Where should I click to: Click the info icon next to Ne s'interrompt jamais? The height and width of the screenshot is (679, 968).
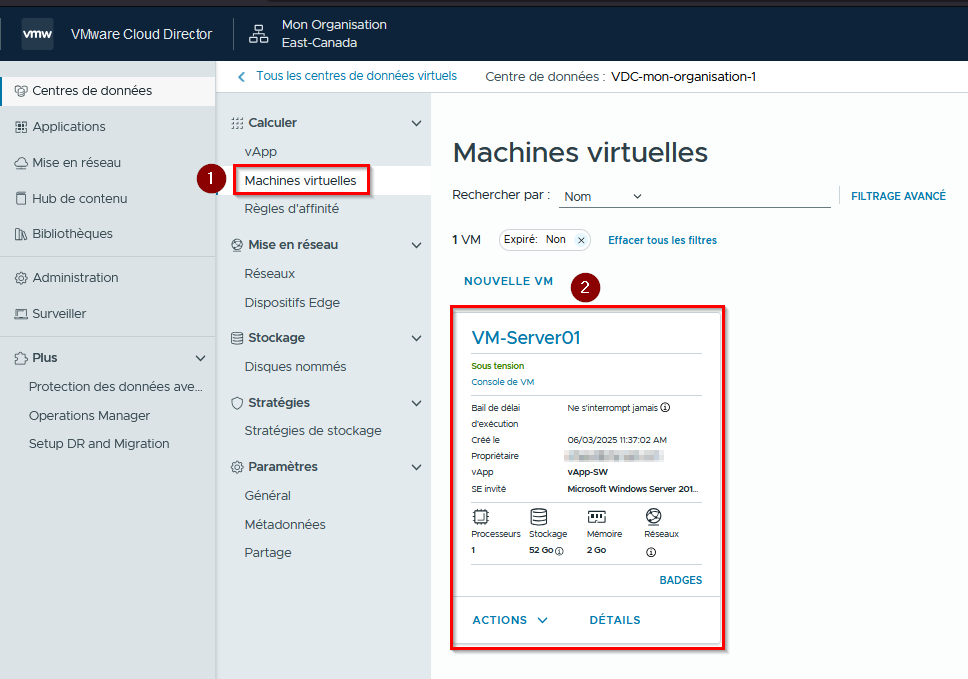665,407
